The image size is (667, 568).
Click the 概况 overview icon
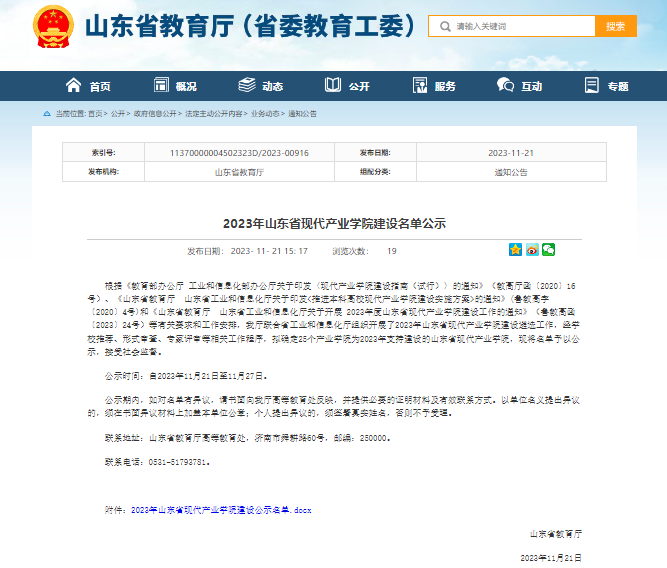159,86
